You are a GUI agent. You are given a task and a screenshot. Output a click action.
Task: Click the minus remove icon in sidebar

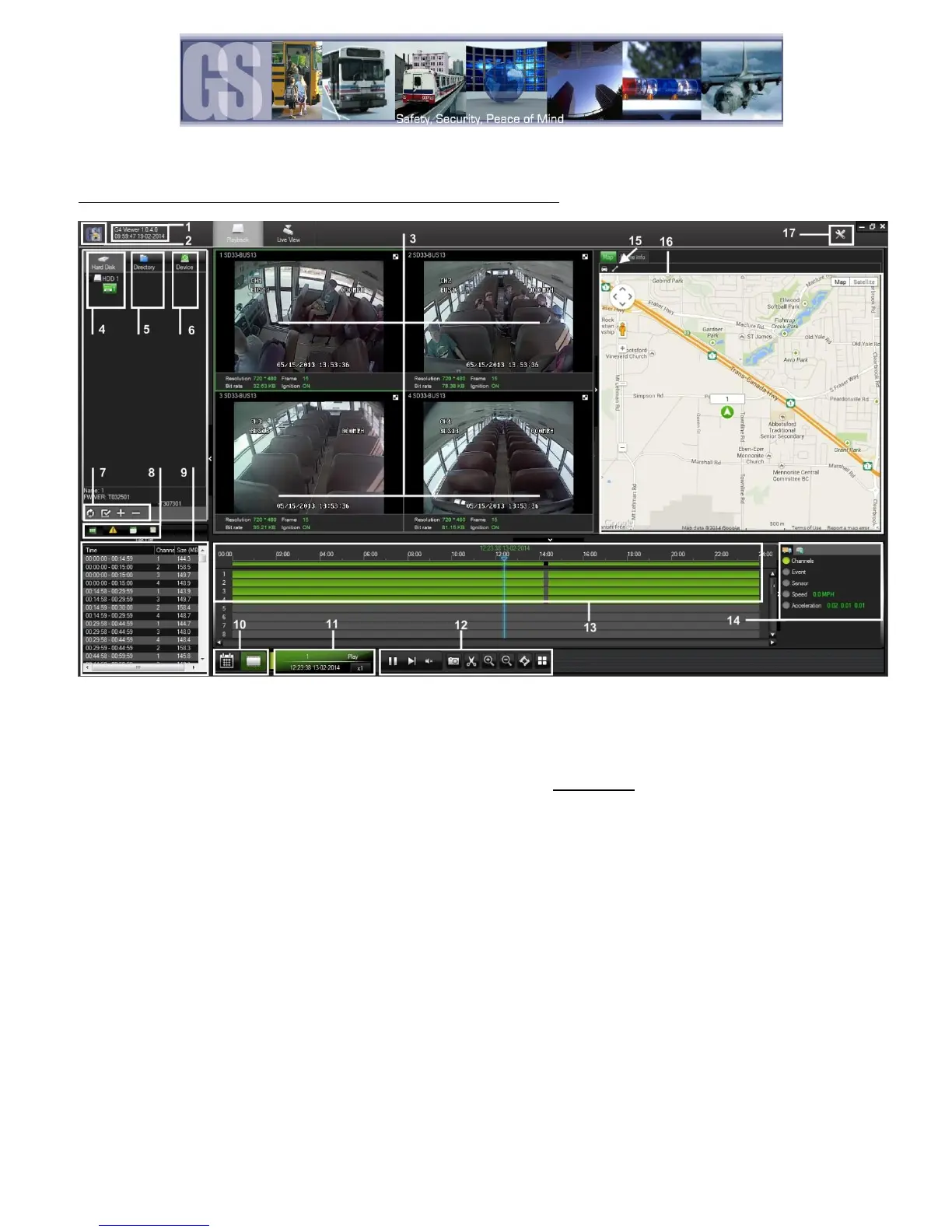tap(136, 513)
